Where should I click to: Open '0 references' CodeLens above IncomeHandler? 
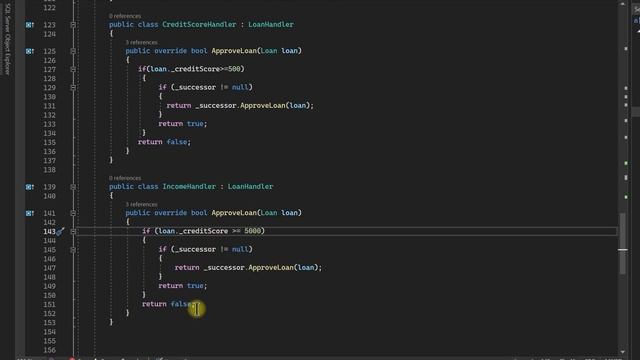(x=125, y=178)
